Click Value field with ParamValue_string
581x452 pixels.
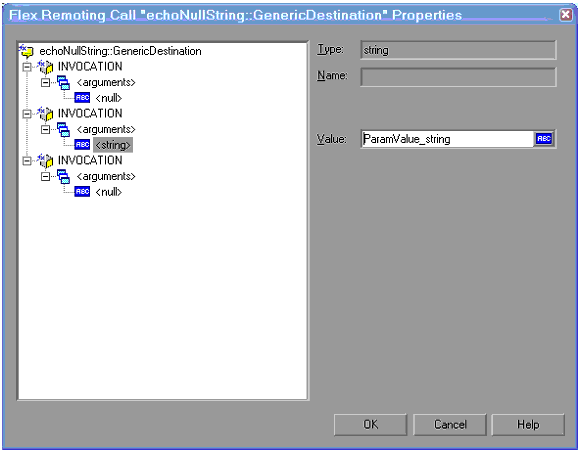coord(447,139)
